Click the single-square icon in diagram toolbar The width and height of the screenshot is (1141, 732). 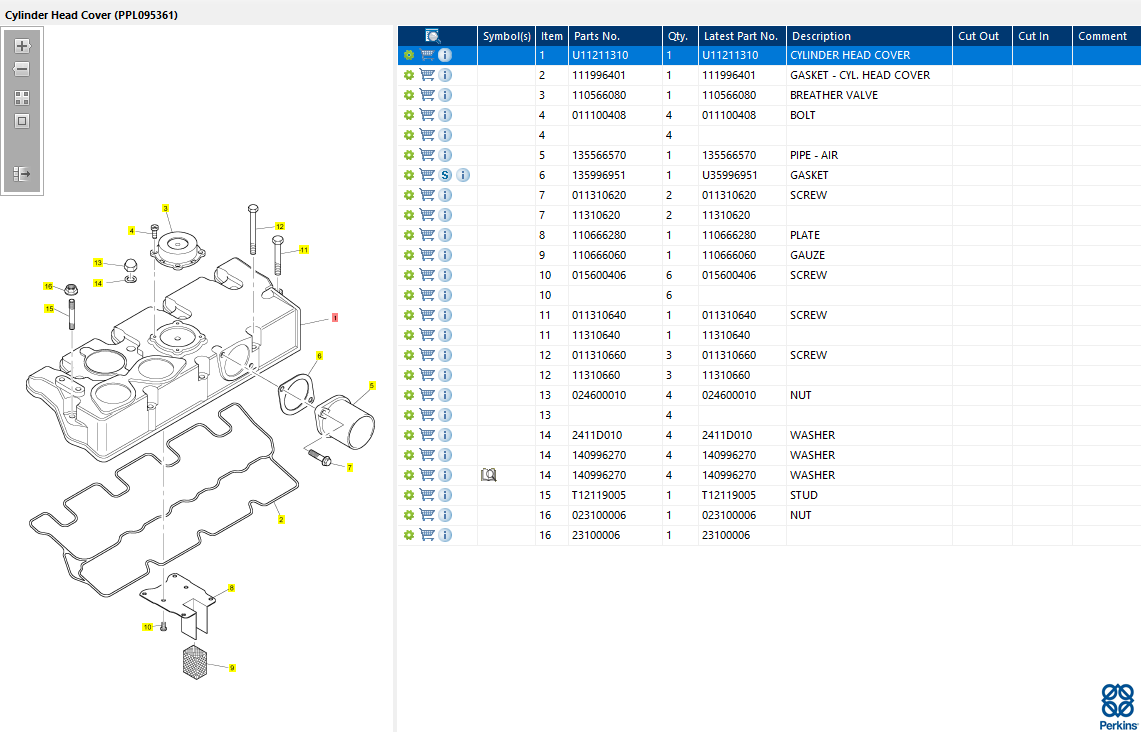pyautogui.click(x=22, y=121)
